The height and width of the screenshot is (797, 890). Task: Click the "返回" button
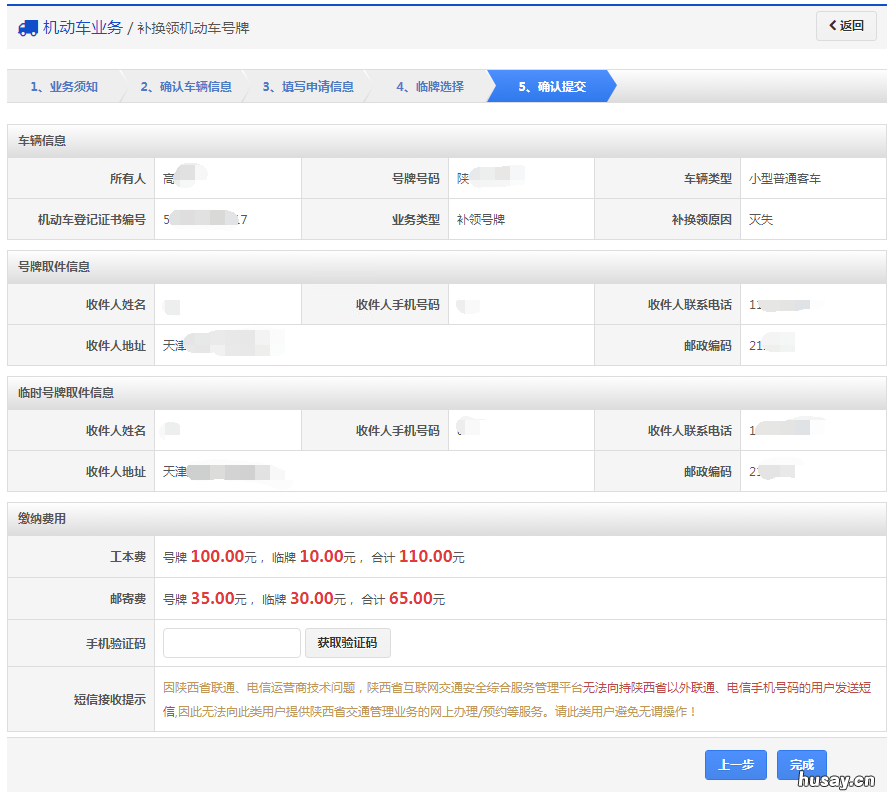pyautogui.click(x=845, y=26)
